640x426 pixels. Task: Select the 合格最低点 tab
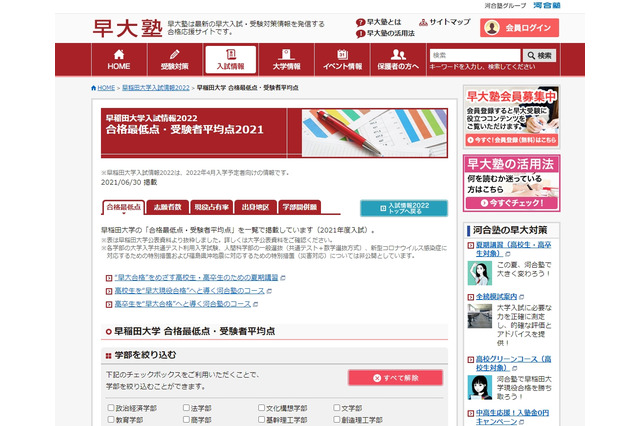pos(123,207)
